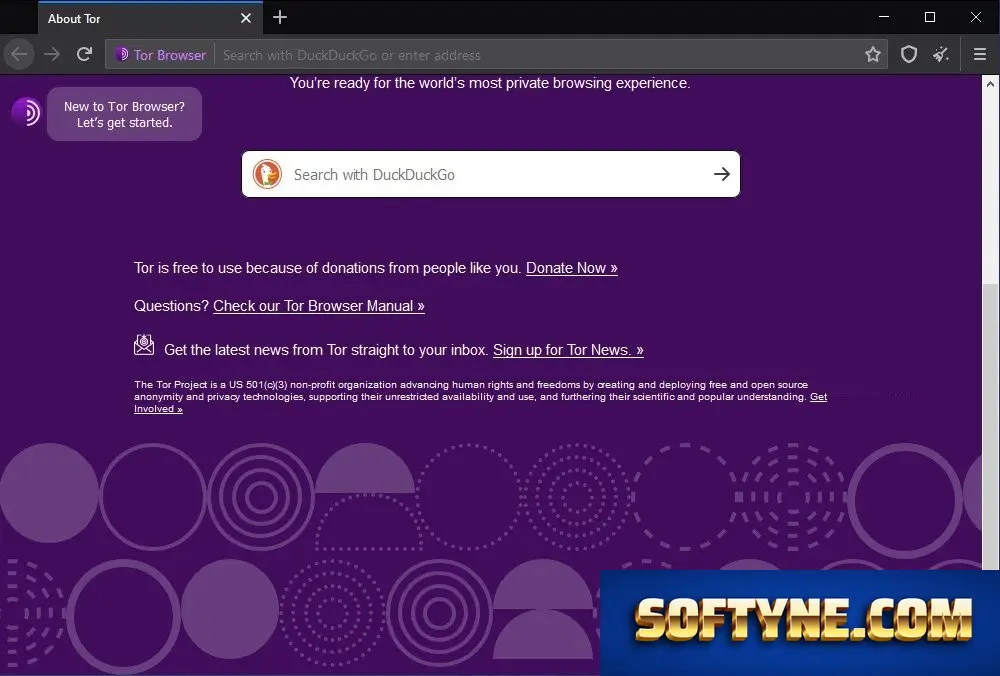Click the address bar search field

coord(539,55)
